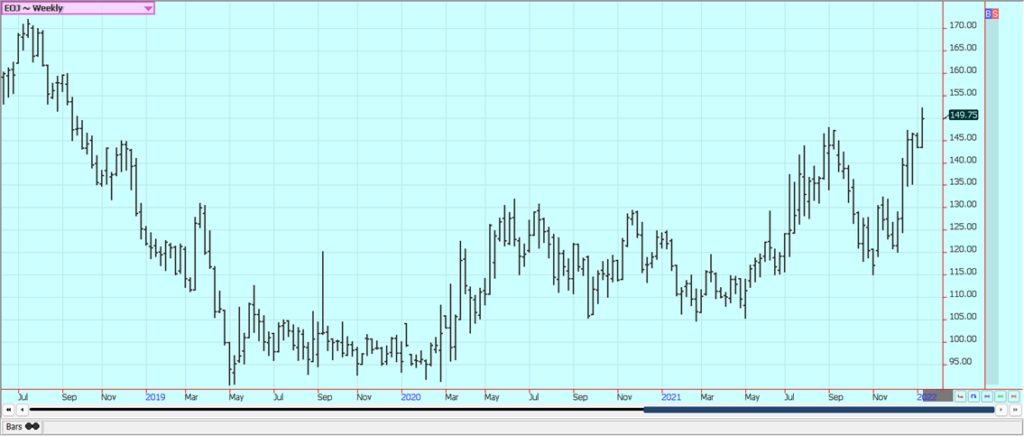Screen dimensions: 1024x436
Task: Click the dark blue scrollbar thumb
Action: point(818,410)
